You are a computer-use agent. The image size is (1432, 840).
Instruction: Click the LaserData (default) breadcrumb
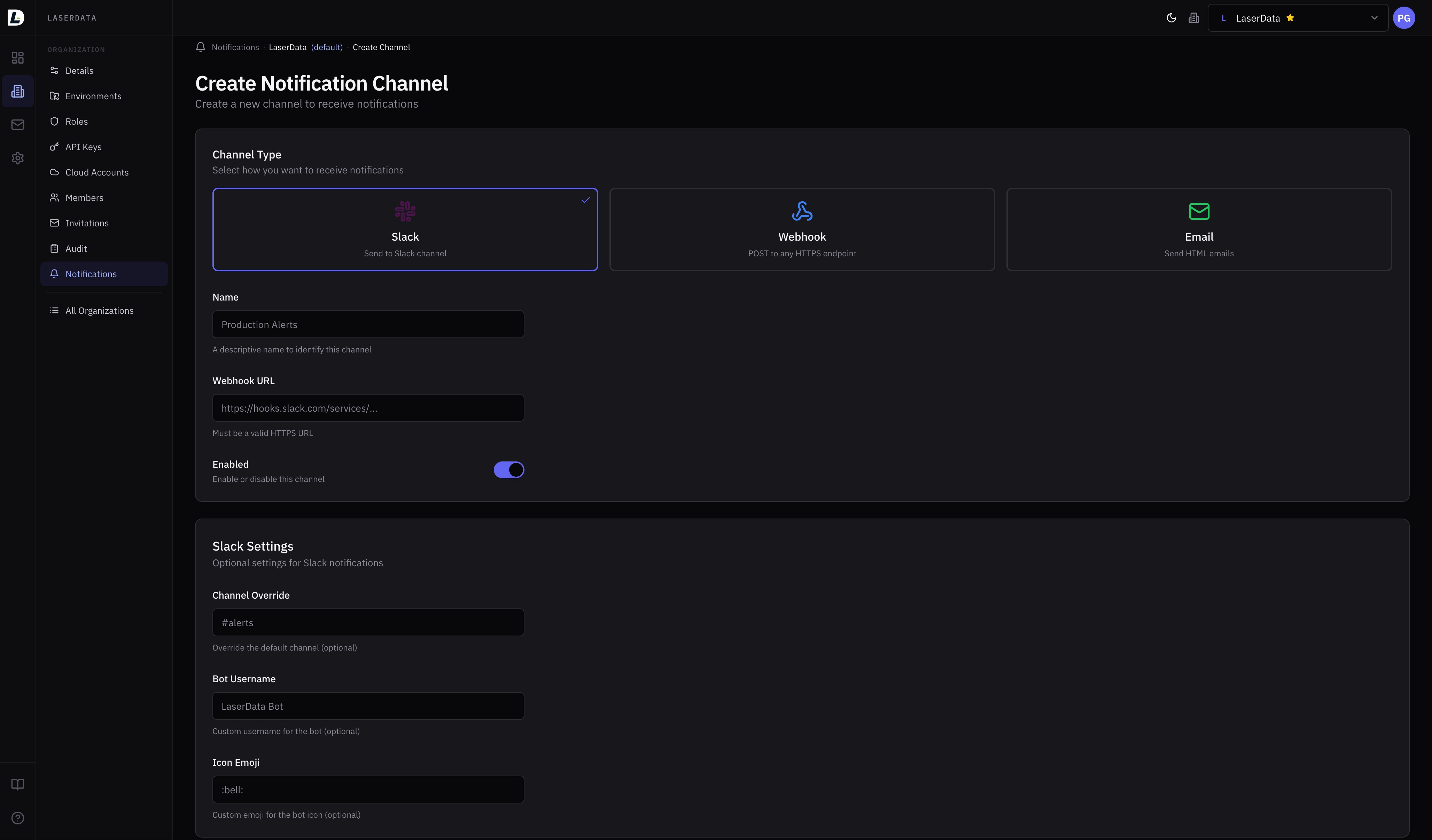click(306, 47)
